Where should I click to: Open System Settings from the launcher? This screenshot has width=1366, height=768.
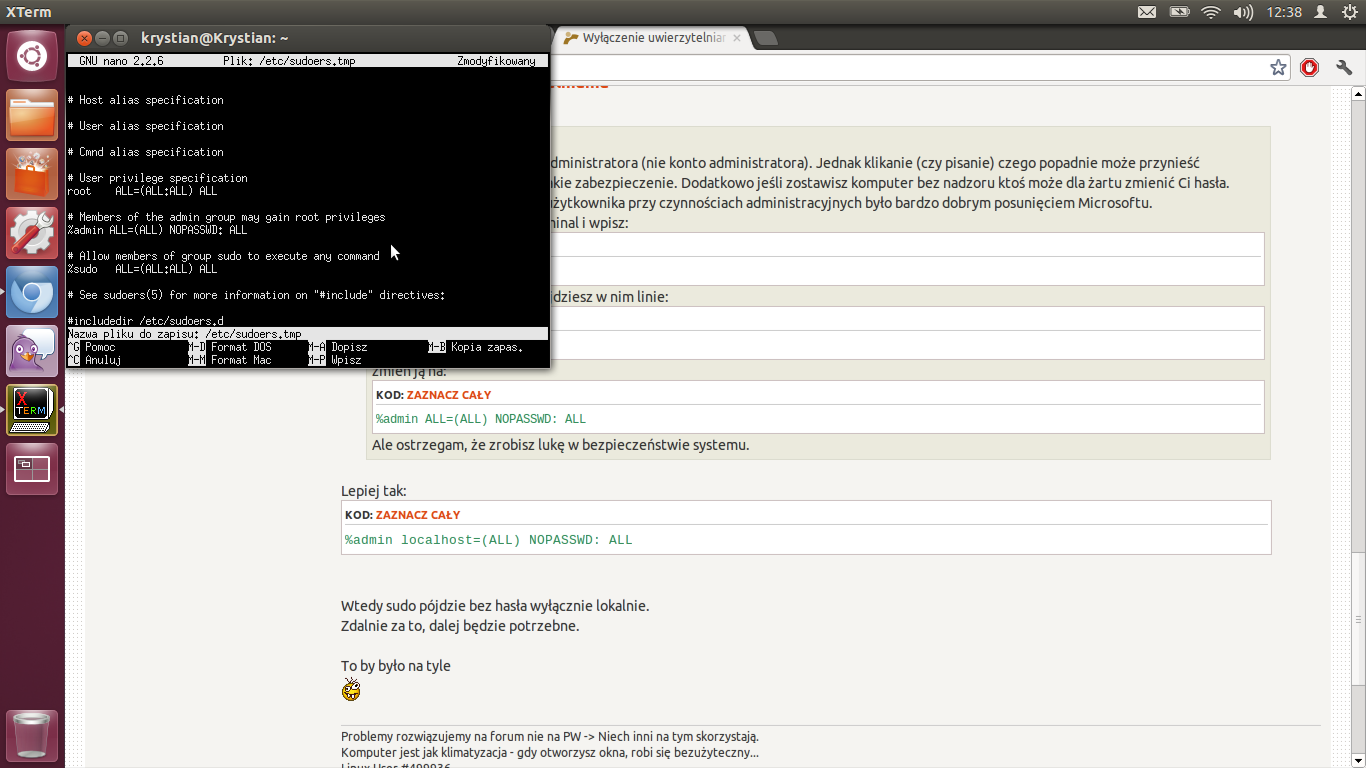tap(32, 232)
